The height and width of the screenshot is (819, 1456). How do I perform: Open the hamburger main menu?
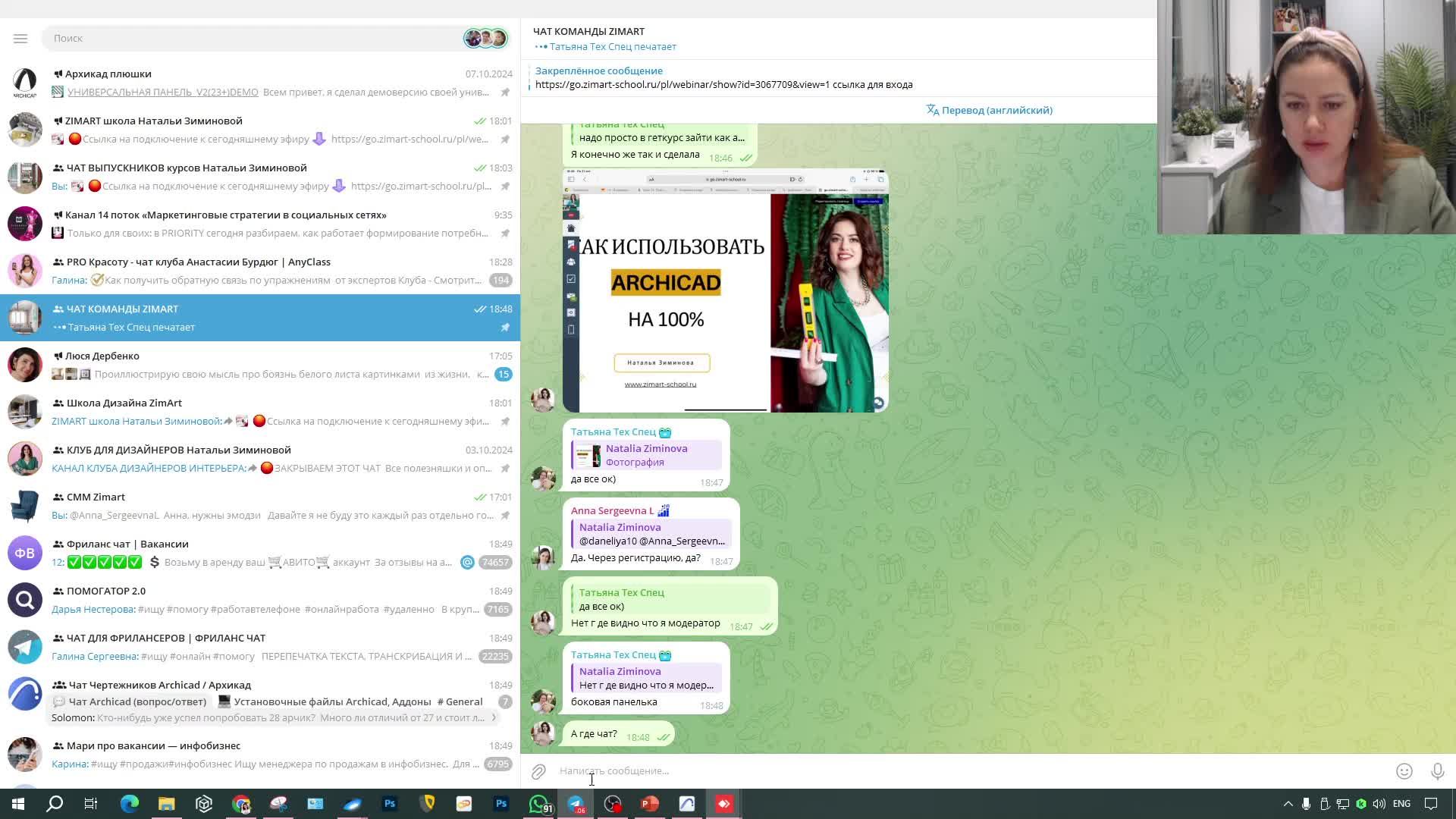20,38
